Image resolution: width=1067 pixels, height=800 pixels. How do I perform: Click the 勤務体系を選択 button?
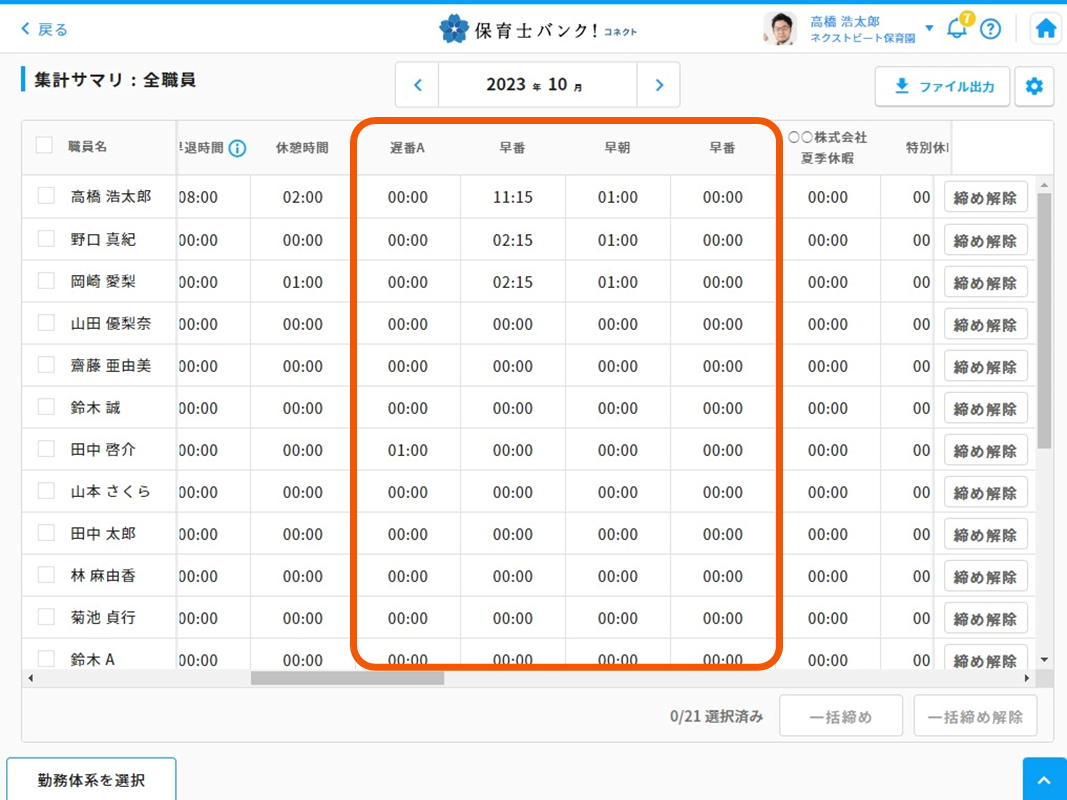click(91, 779)
